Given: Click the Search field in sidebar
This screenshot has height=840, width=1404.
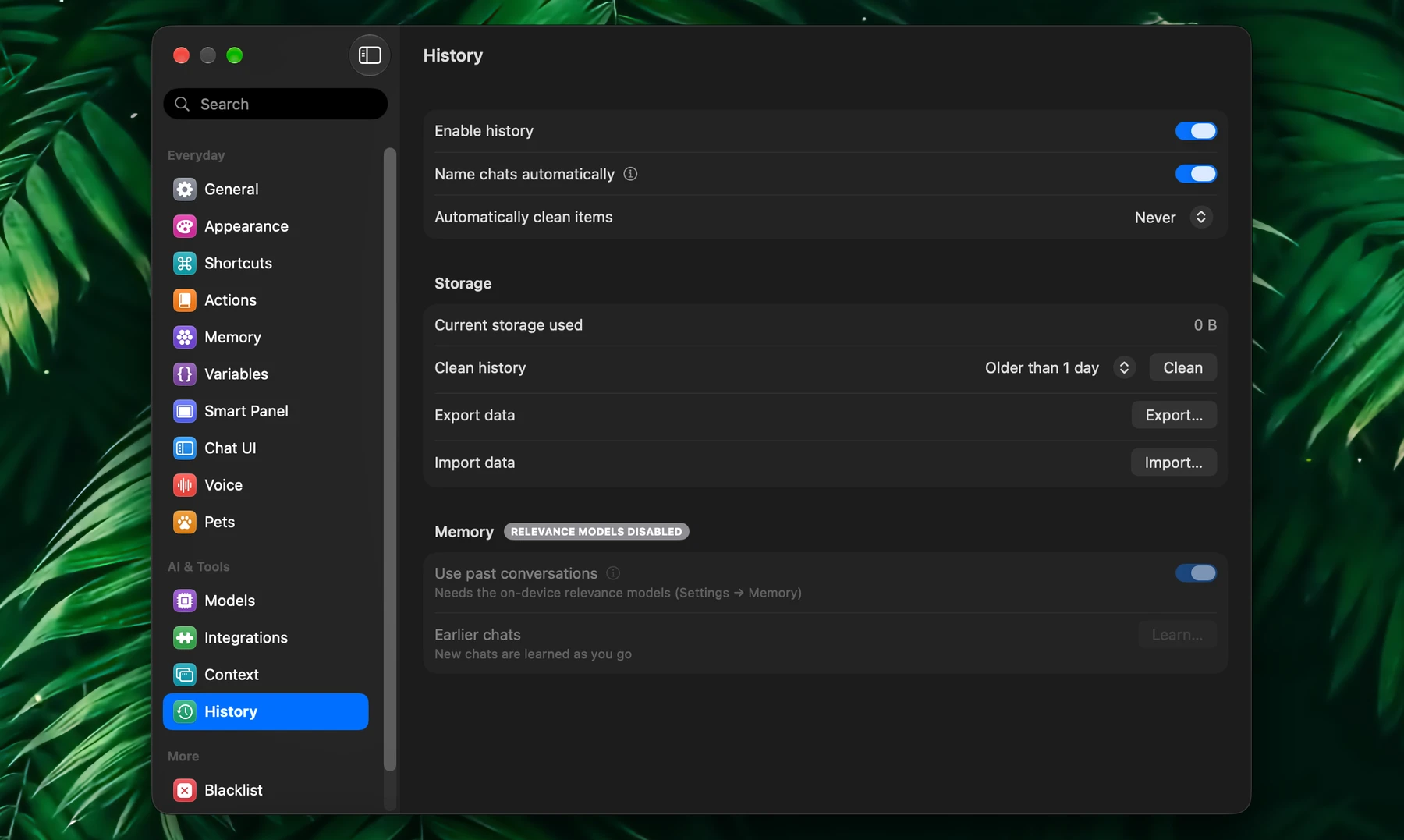Looking at the screenshot, I should 275,104.
